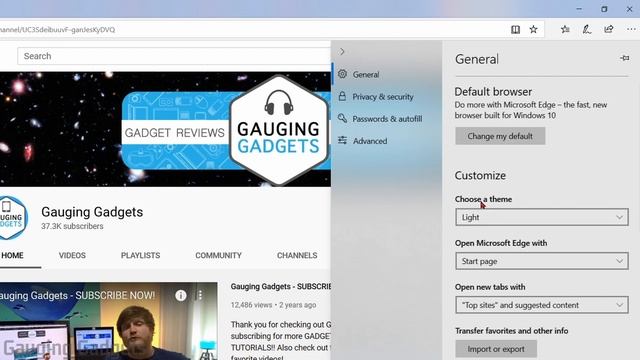
Task: Open video info icon on player
Action: (x=181, y=295)
